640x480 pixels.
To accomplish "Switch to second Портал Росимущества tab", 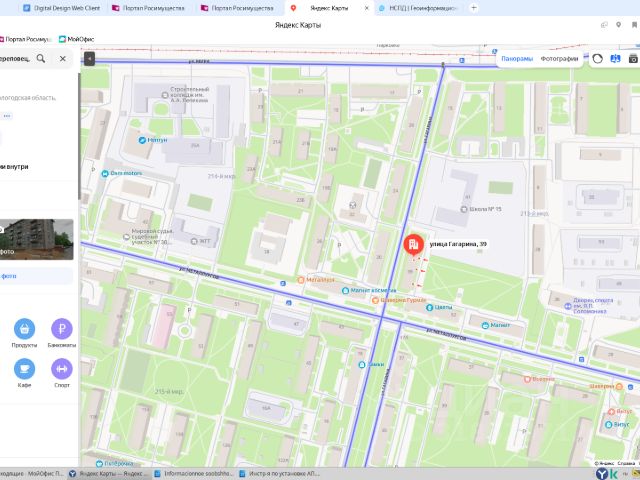I will pos(238,8).
